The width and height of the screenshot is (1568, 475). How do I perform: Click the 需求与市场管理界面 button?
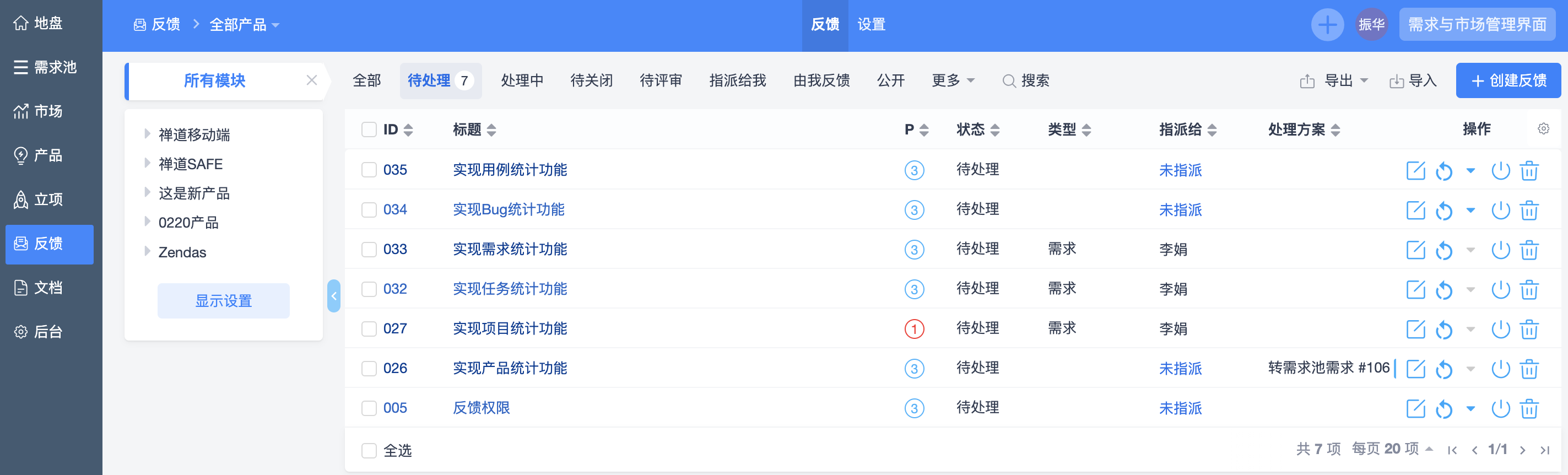tap(1477, 25)
